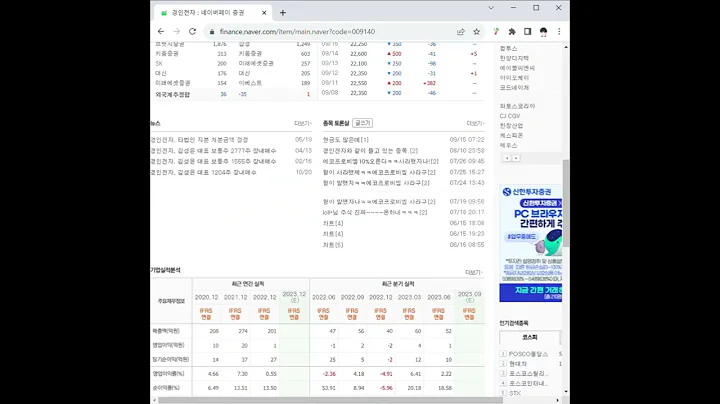
Task: Open news about 1555주 장내매수
Action: pos(214,162)
